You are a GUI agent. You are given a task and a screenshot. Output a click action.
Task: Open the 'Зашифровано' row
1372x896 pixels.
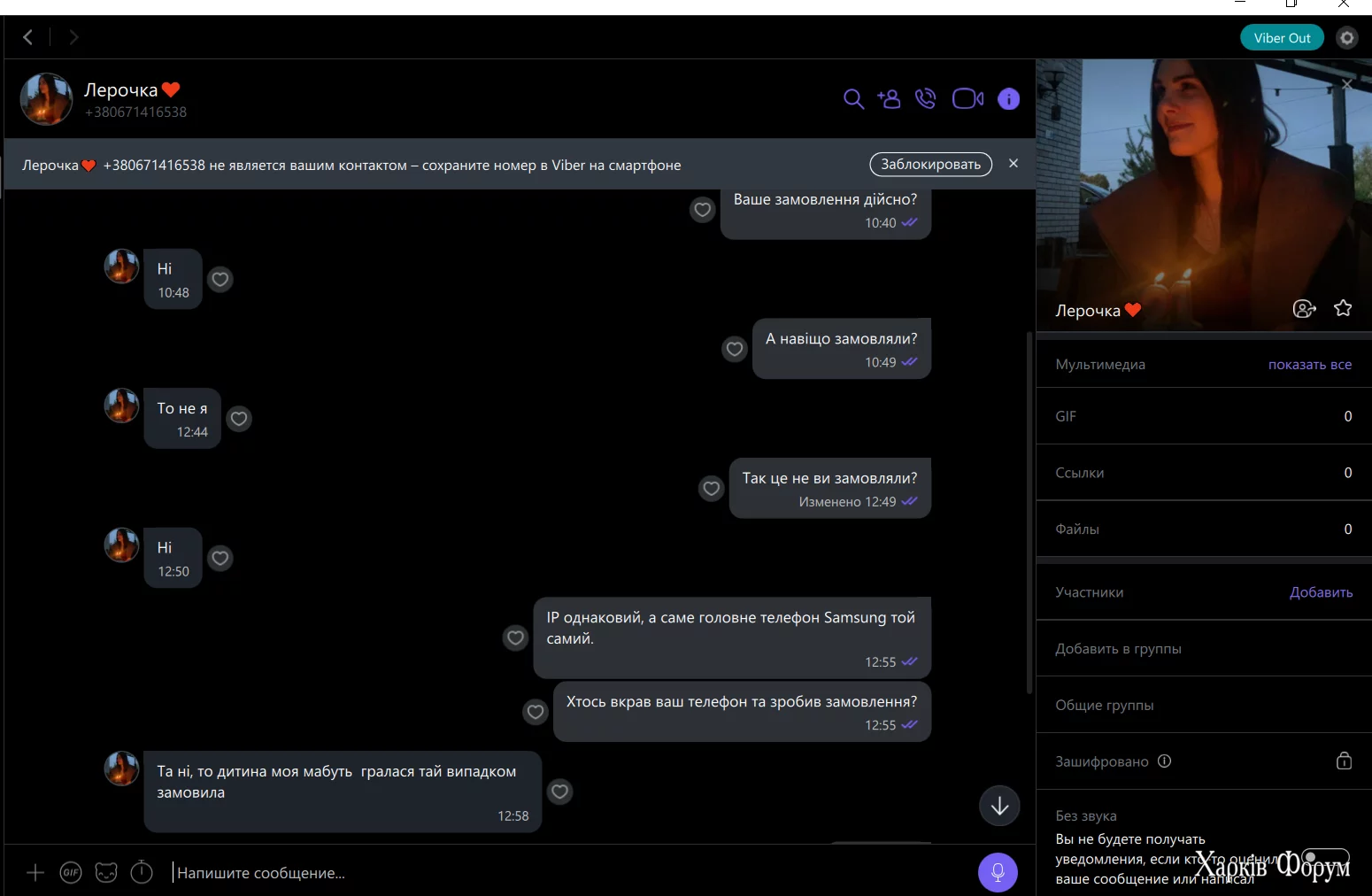coord(1204,761)
